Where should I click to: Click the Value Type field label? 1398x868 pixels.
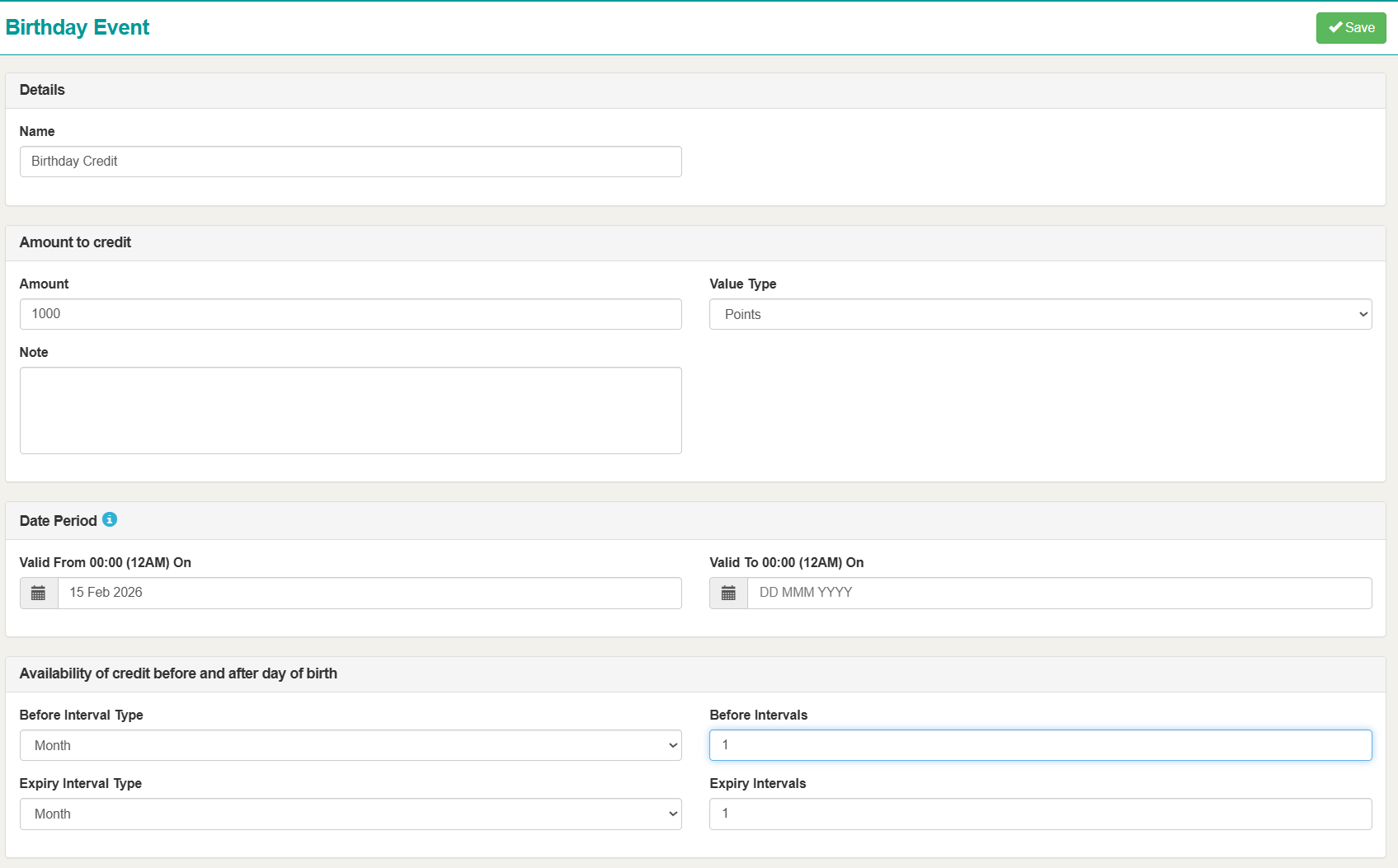(x=742, y=284)
